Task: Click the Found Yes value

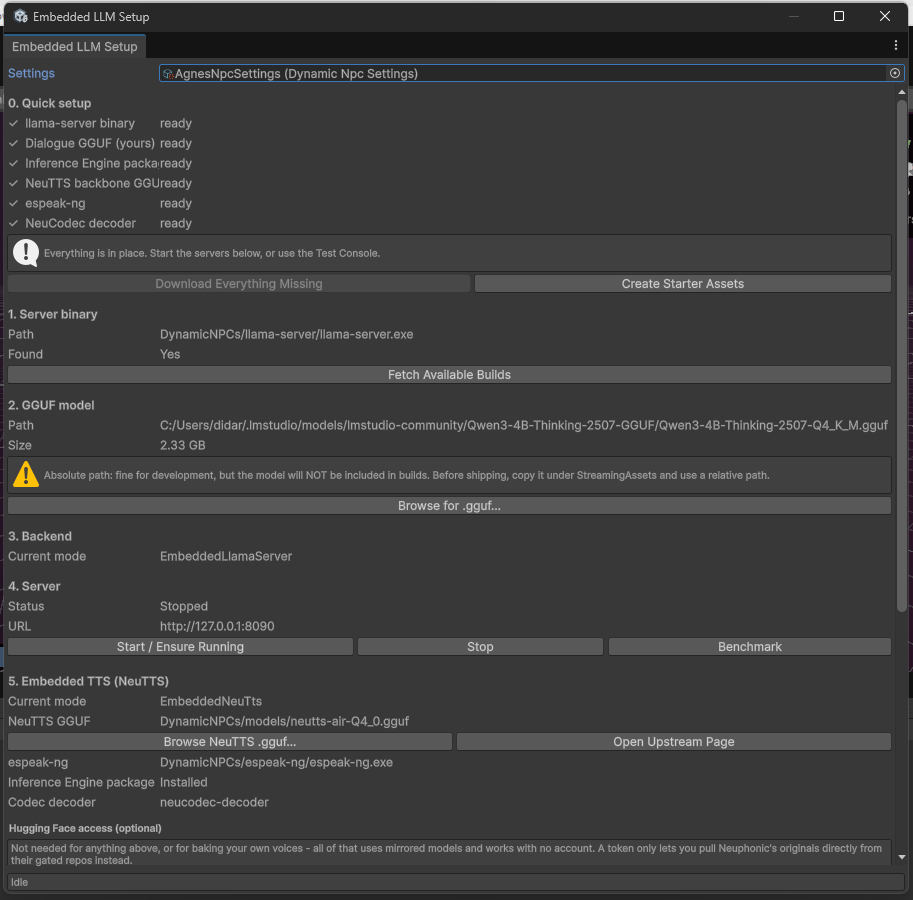Action: click(x=170, y=354)
